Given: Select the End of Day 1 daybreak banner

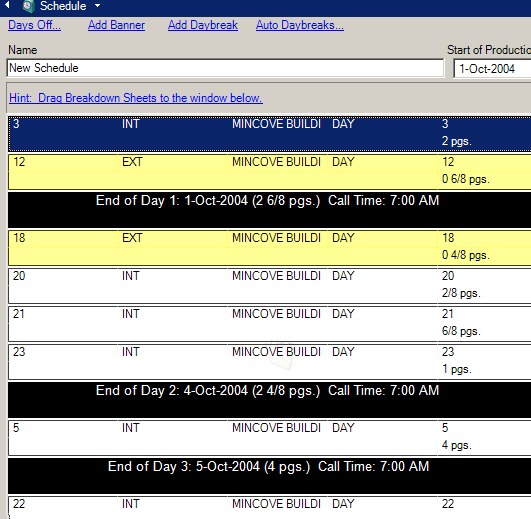Looking at the screenshot, I should [270, 210].
